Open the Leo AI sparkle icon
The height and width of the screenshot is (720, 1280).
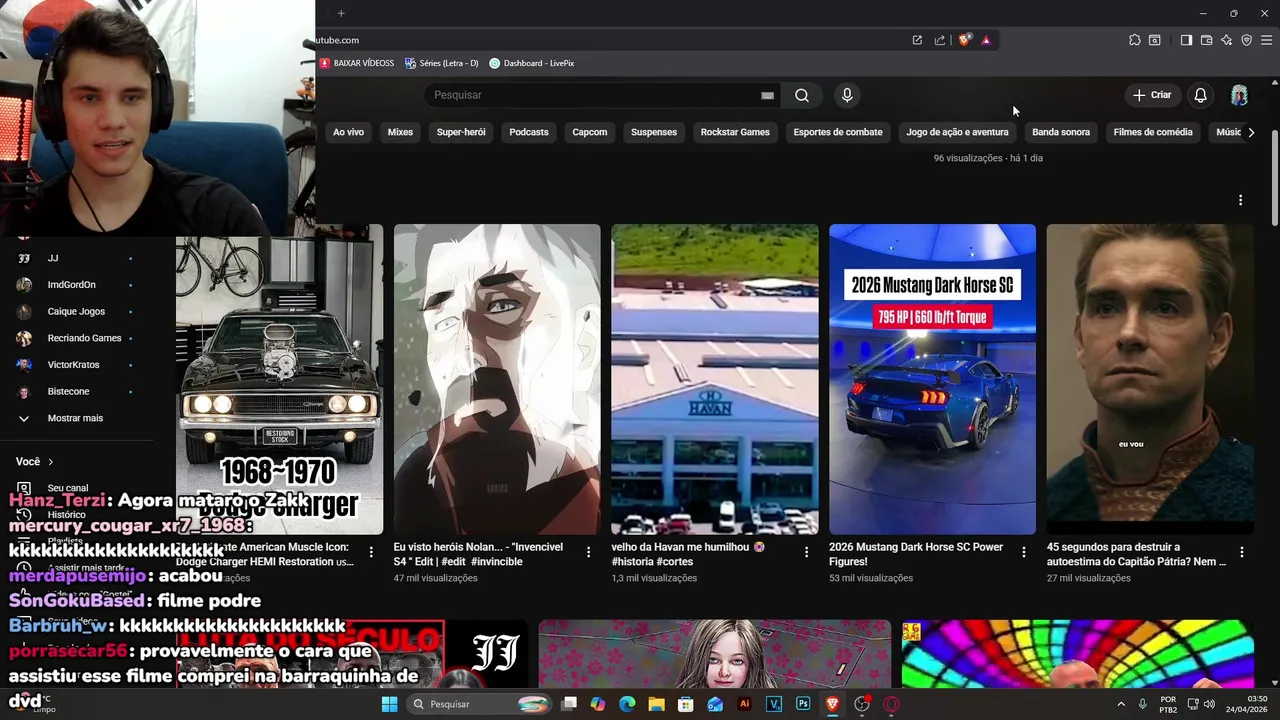(x=1226, y=40)
